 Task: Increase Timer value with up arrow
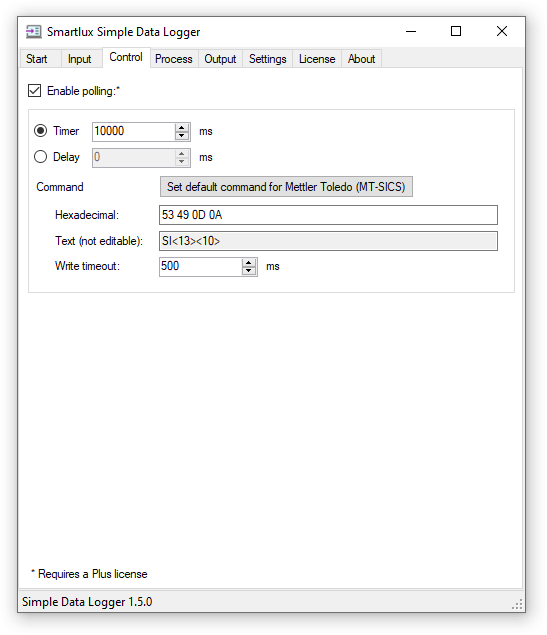[x=182, y=128]
